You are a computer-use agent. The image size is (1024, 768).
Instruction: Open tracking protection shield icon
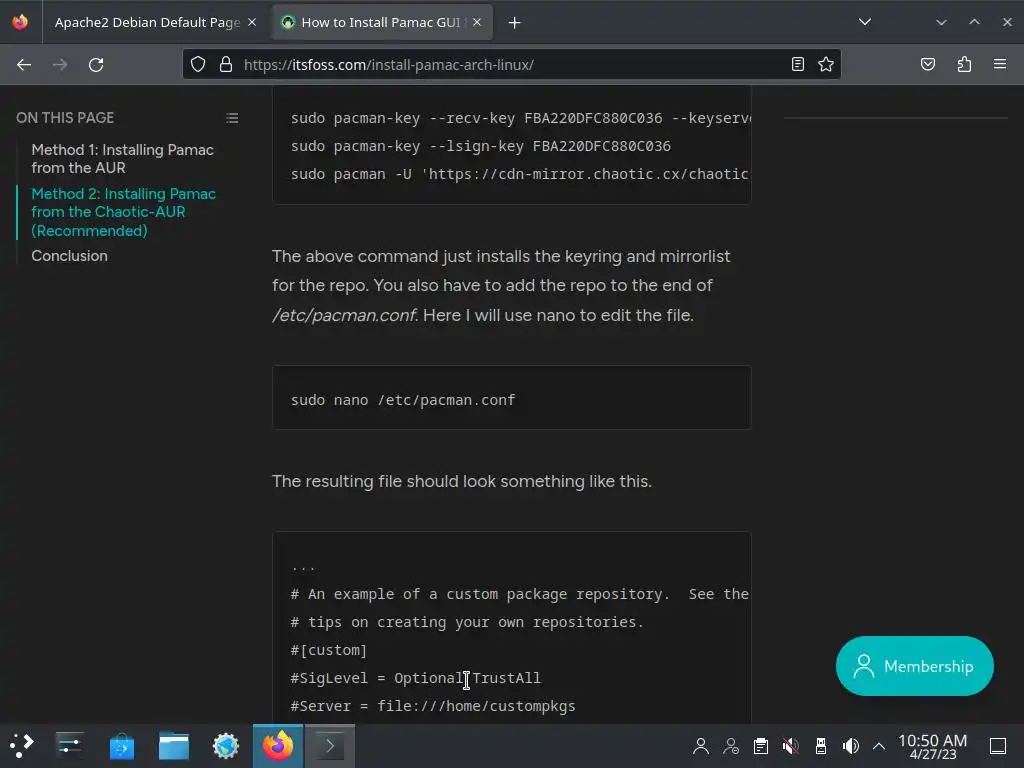[x=198, y=64]
